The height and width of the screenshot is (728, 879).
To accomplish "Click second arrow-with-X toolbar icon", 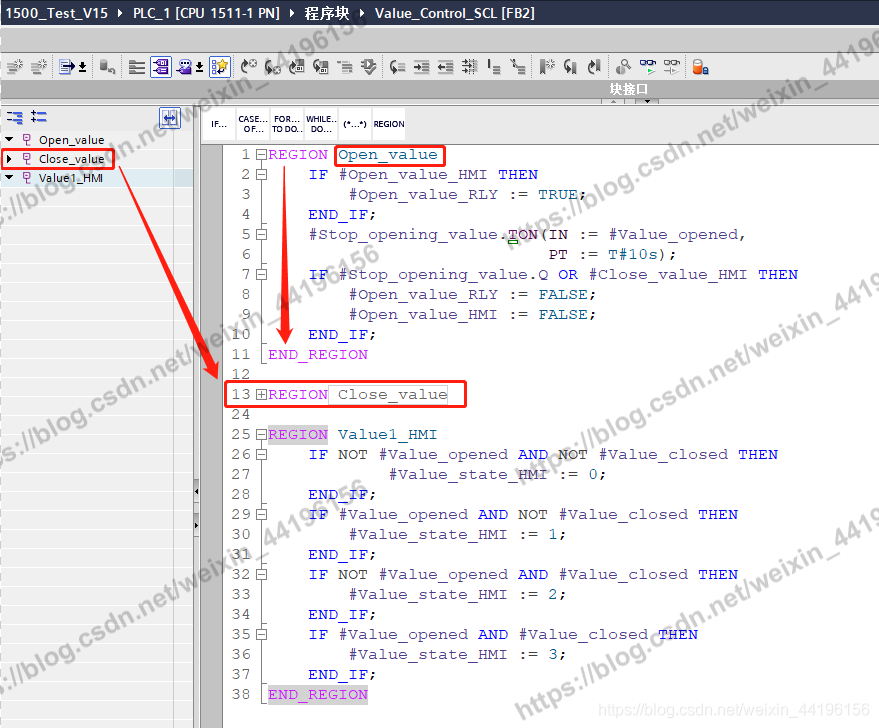I will pos(272,67).
